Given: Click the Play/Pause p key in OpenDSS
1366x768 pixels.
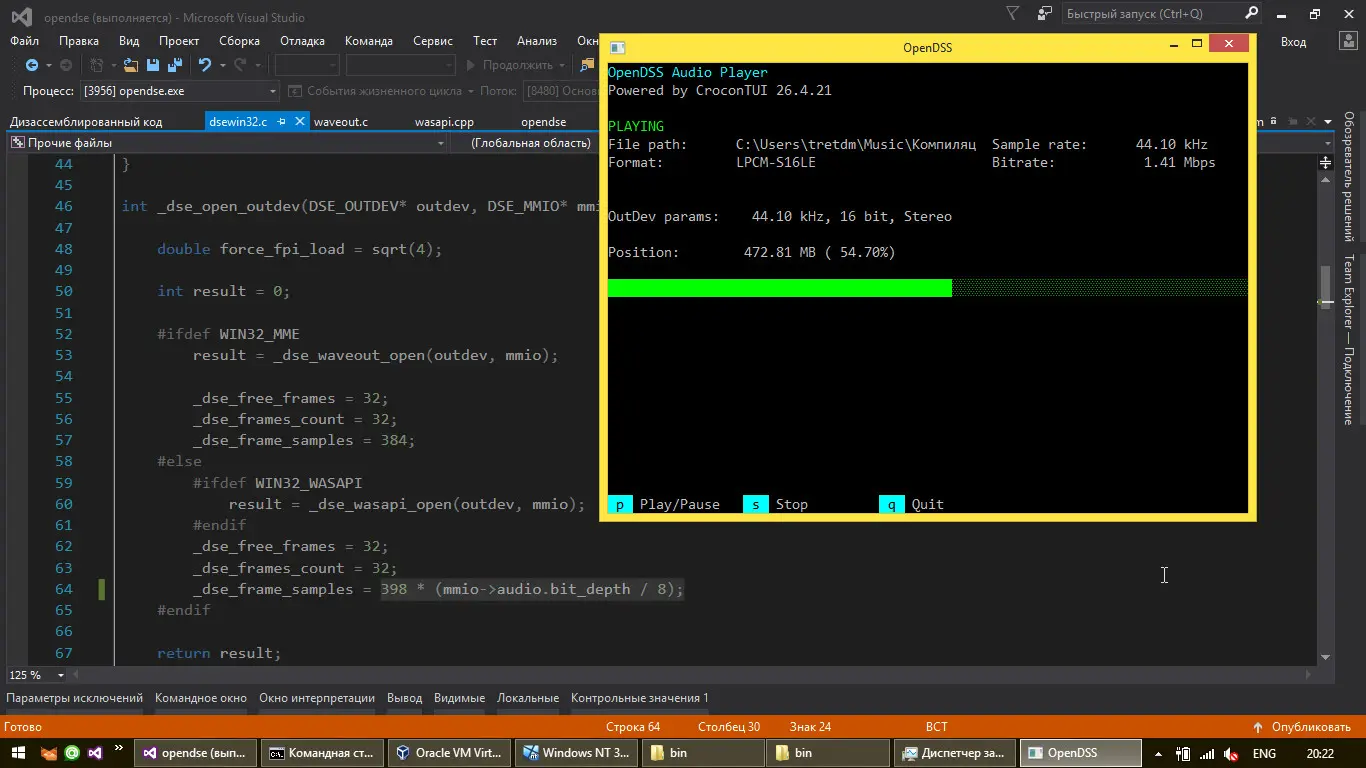Looking at the screenshot, I should click(x=619, y=504).
